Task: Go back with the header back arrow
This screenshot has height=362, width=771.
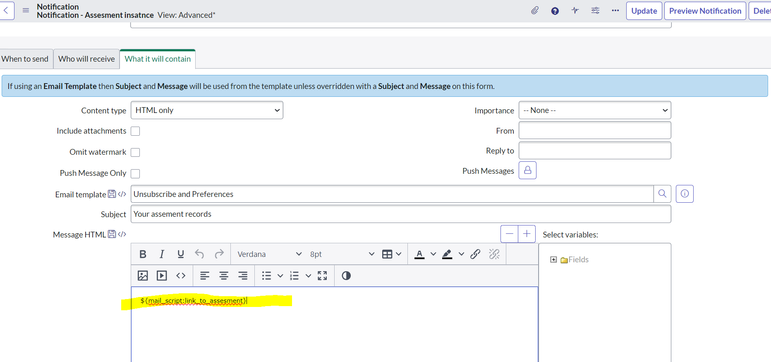Action: click(6, 10)
